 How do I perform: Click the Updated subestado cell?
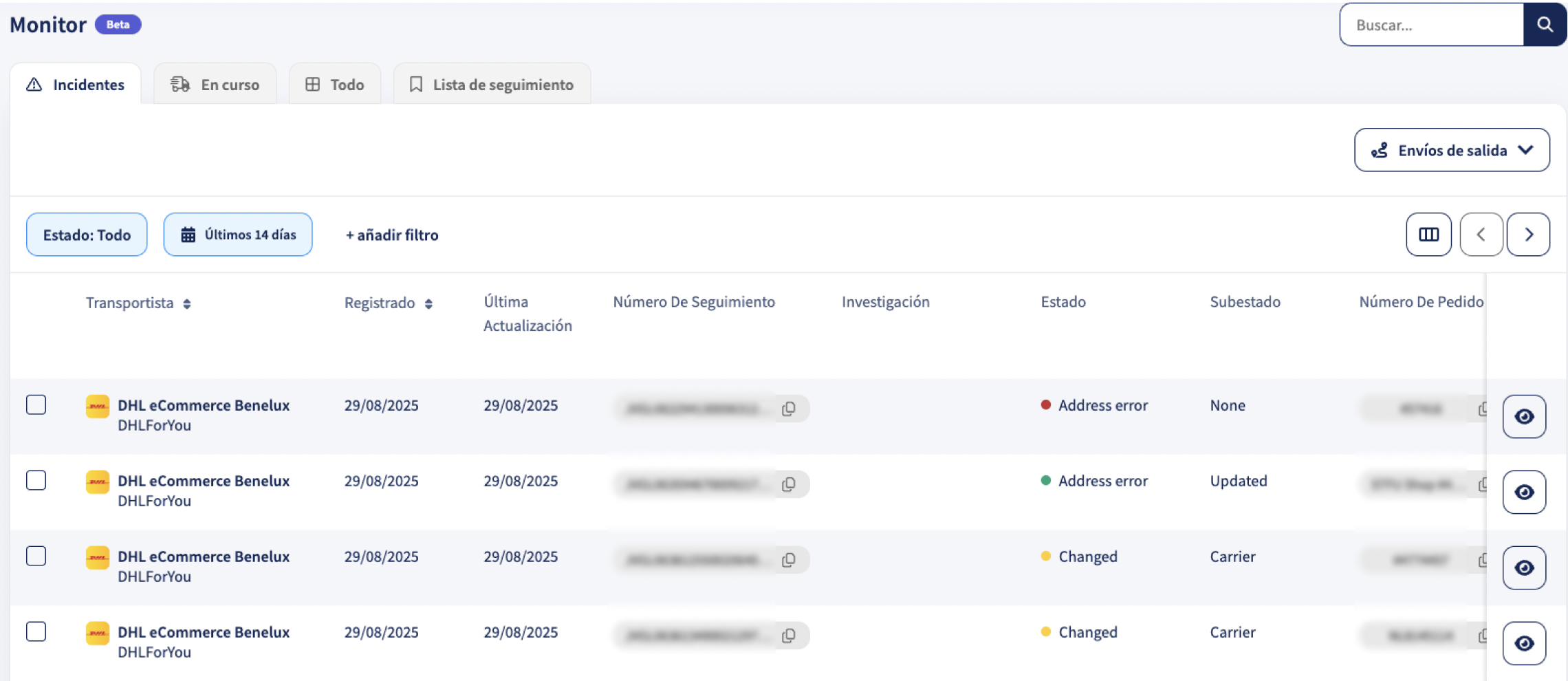1239,481
